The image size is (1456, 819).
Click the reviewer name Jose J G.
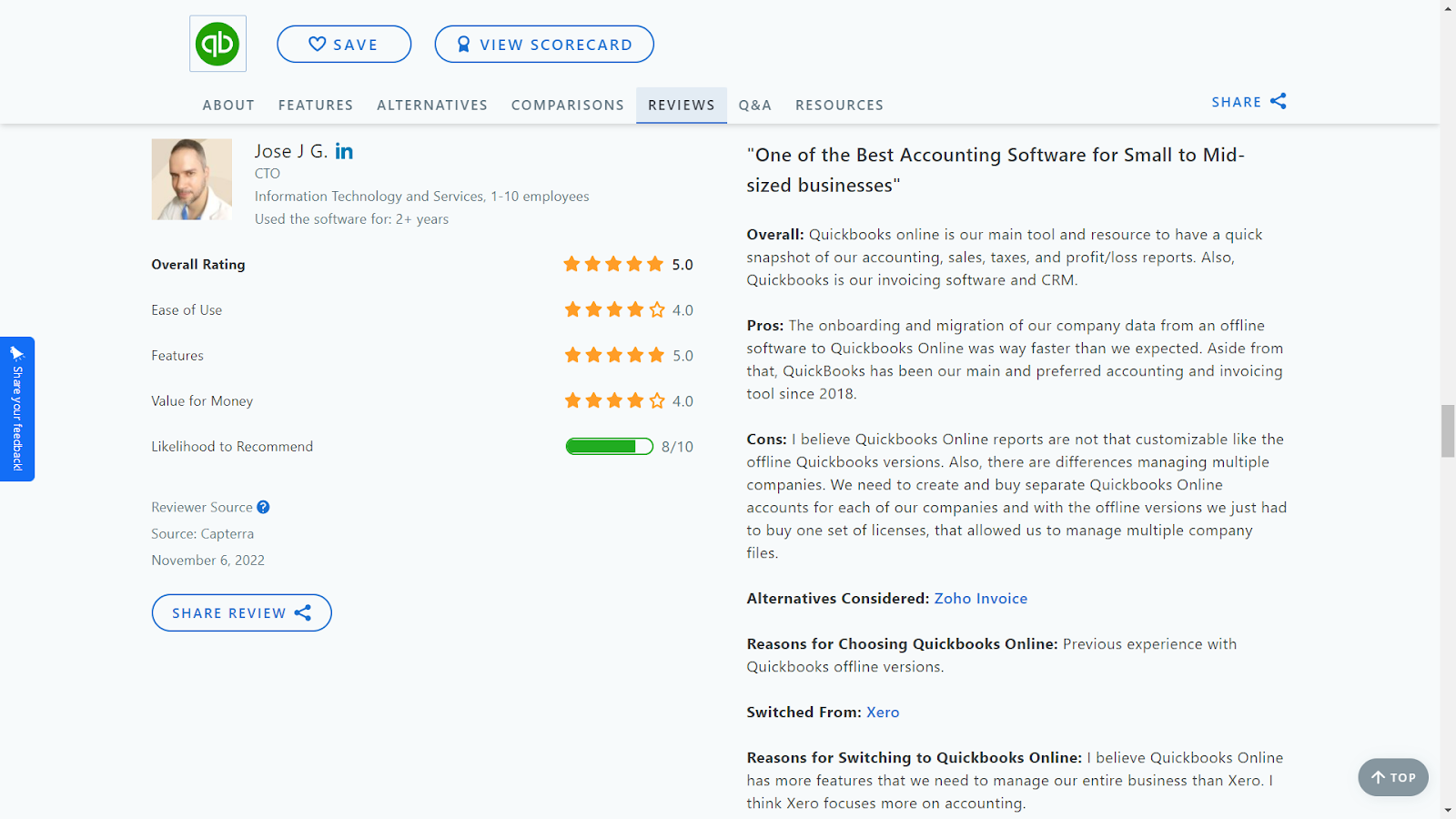pos(291,151)
